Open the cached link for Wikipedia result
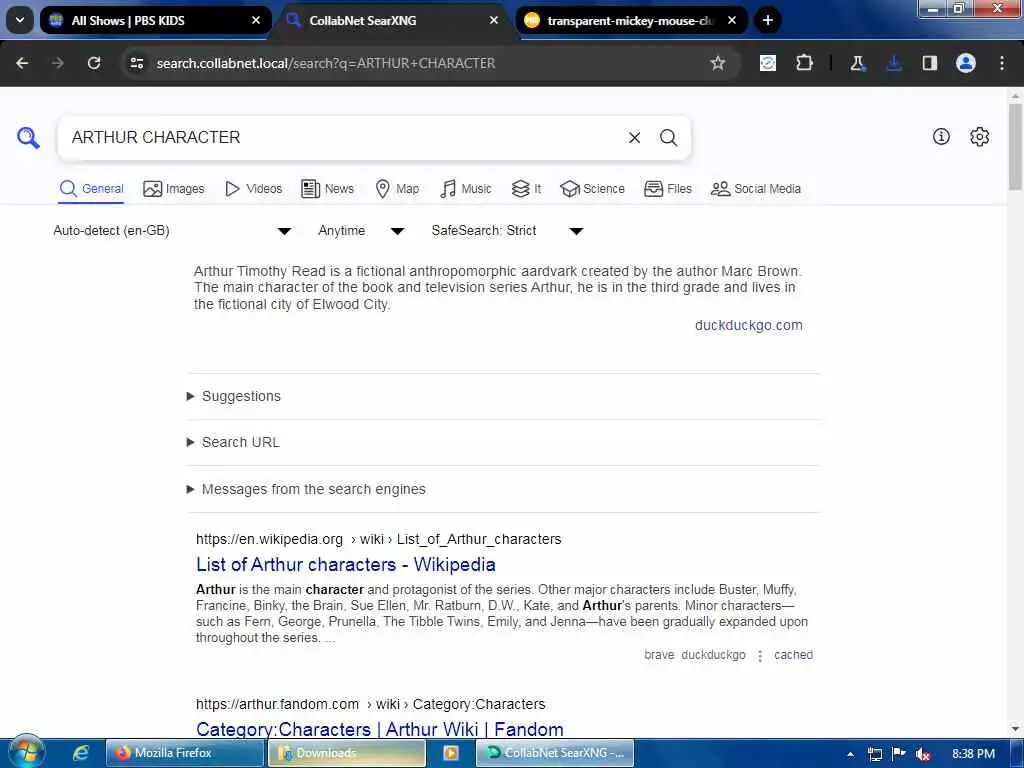1024x768 pixels. 793,655
